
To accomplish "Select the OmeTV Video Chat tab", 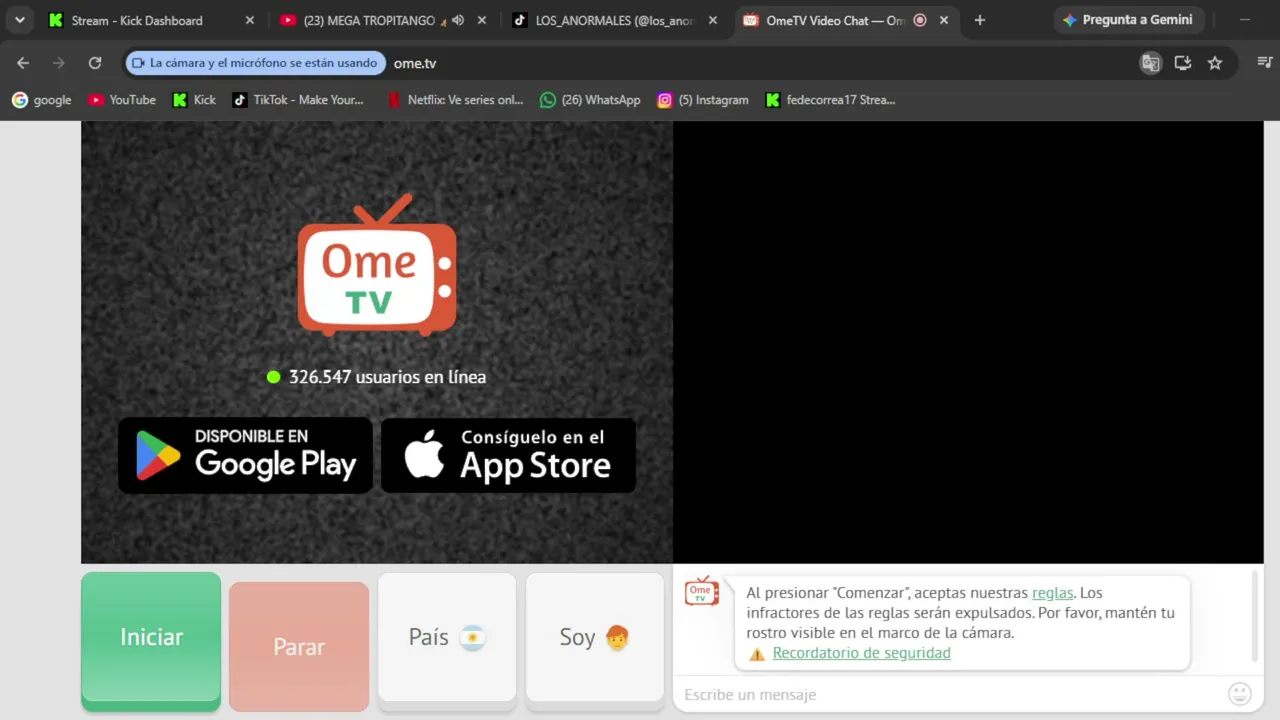I will [847, 20].
